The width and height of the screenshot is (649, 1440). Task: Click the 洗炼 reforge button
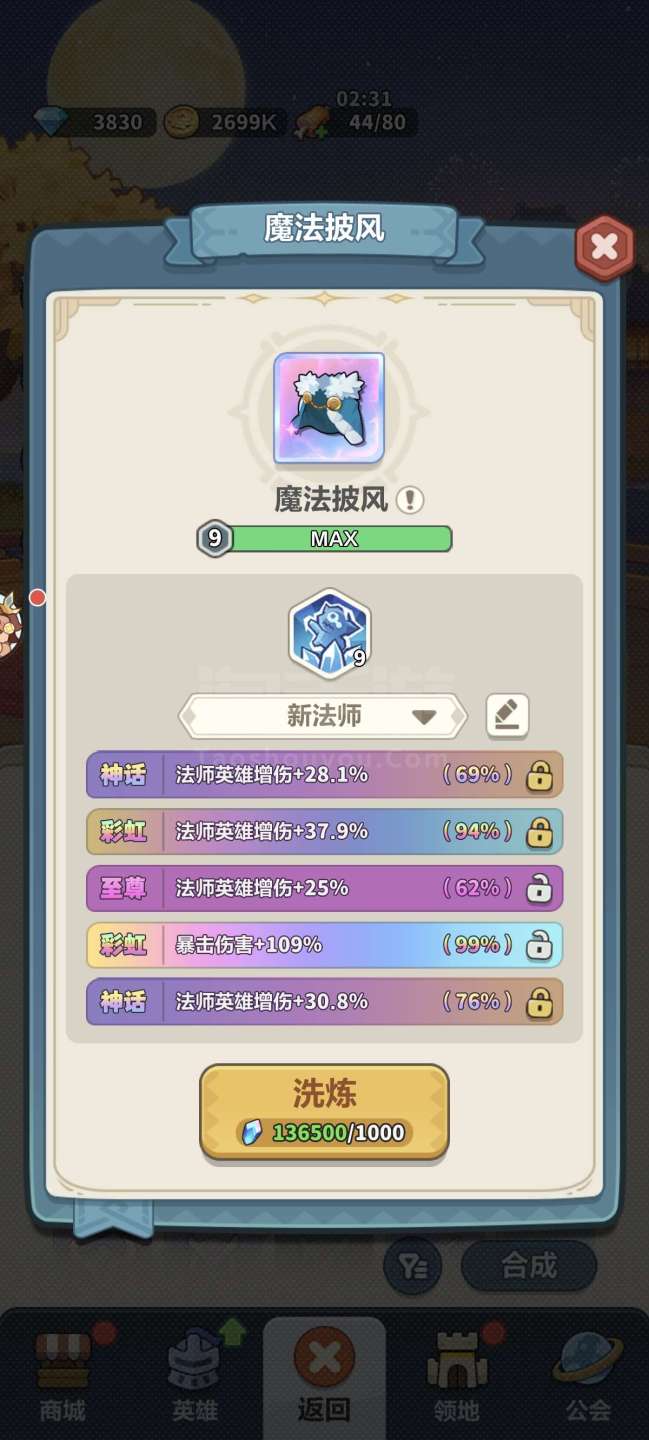324,1112
